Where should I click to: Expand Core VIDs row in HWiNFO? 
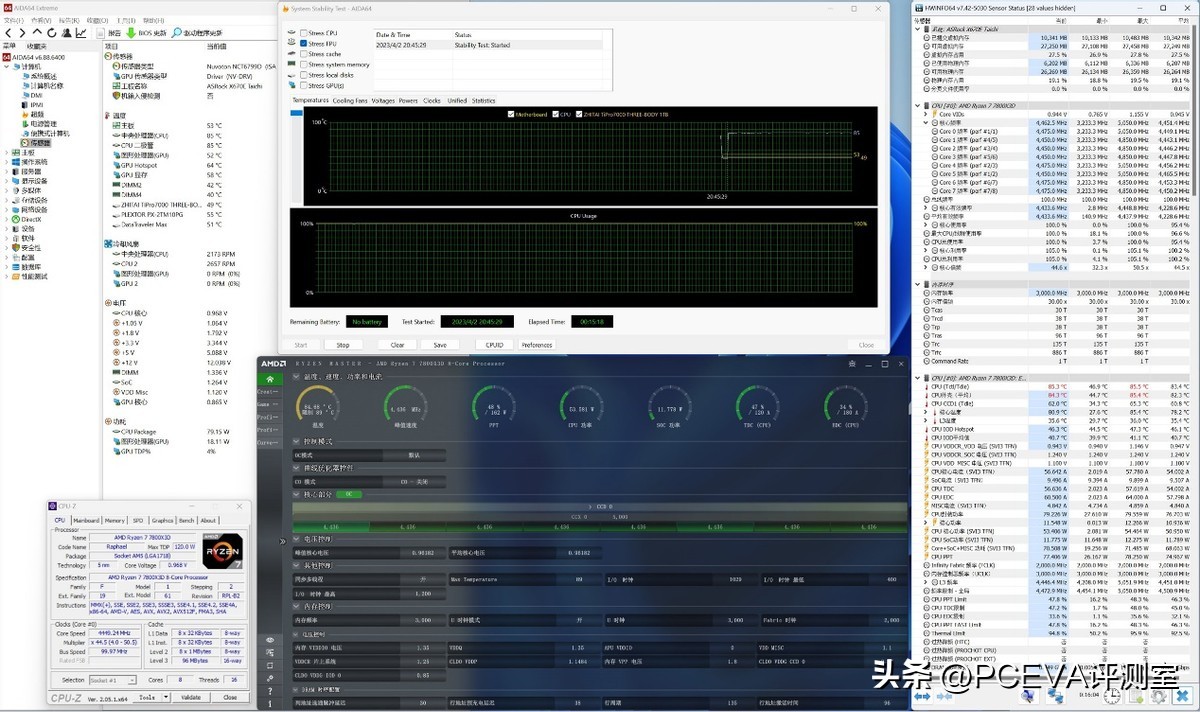(925, 114)
